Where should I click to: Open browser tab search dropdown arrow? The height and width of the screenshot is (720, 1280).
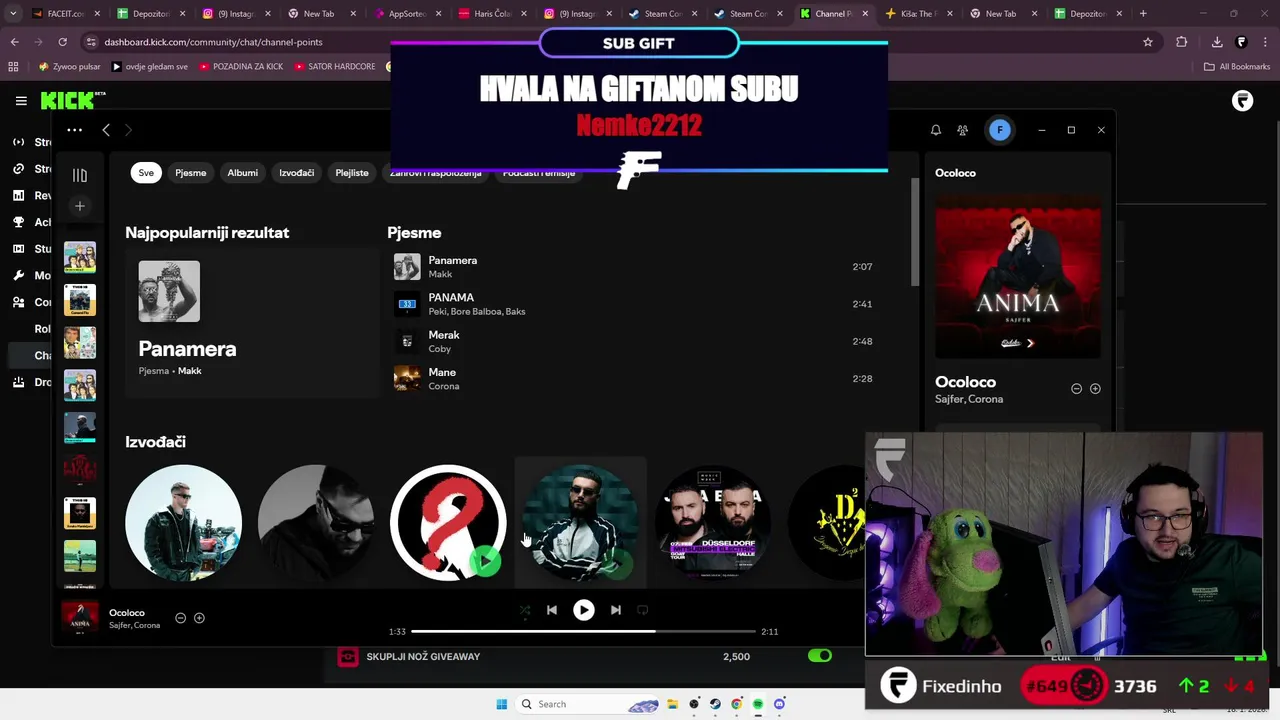pyautogui.click(x=12, y=14)
